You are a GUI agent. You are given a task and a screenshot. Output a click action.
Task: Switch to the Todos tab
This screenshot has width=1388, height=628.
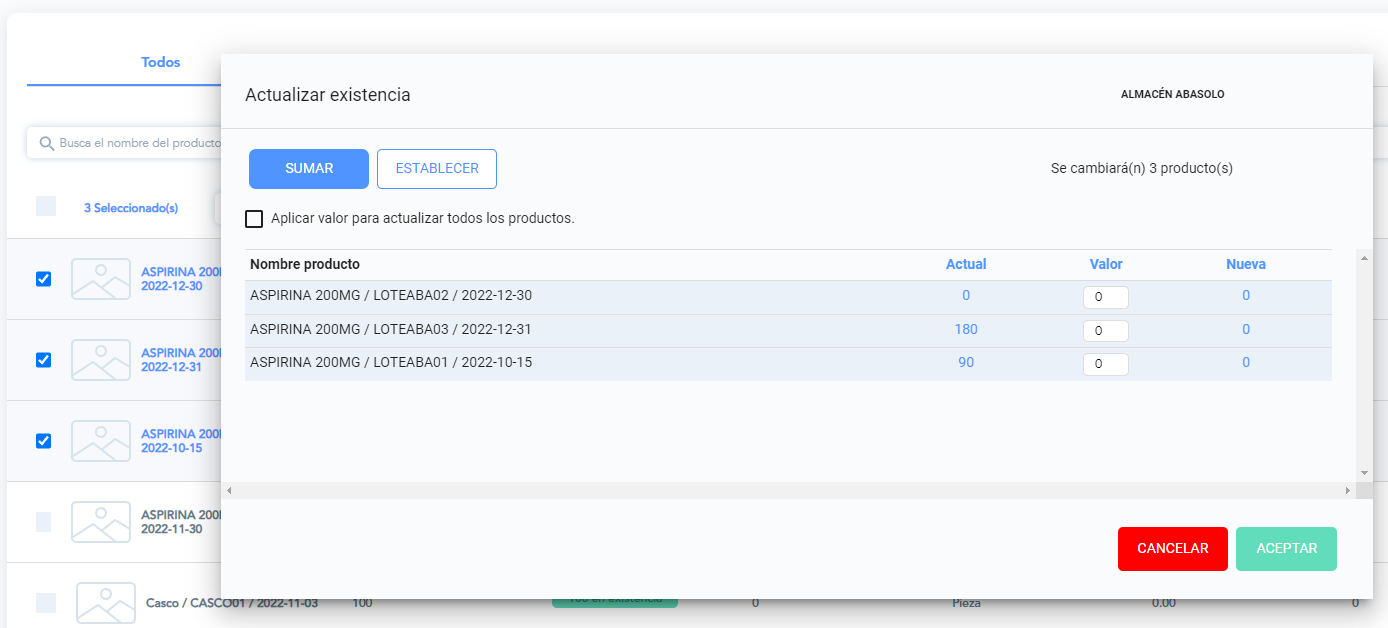[x=161, y=62]
